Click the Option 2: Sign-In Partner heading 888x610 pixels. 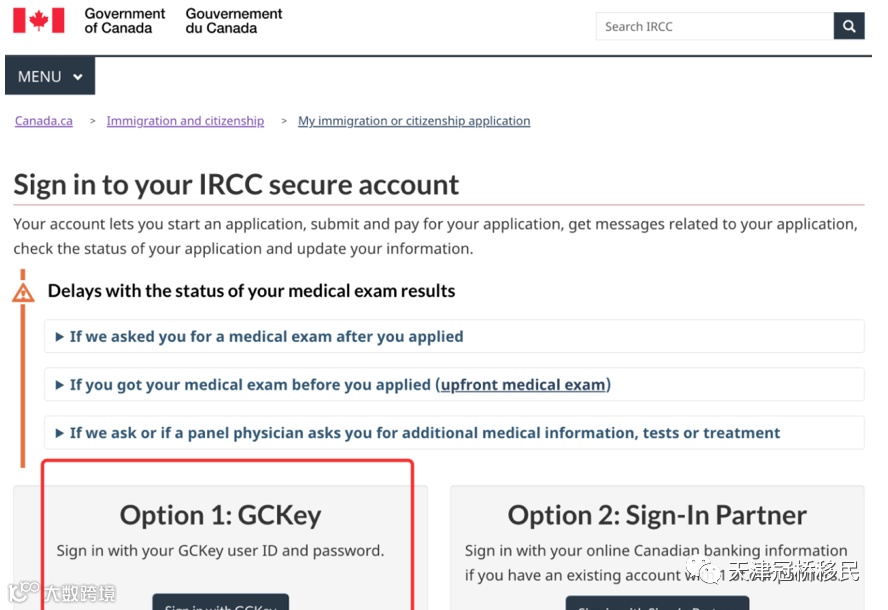[657, 515]
